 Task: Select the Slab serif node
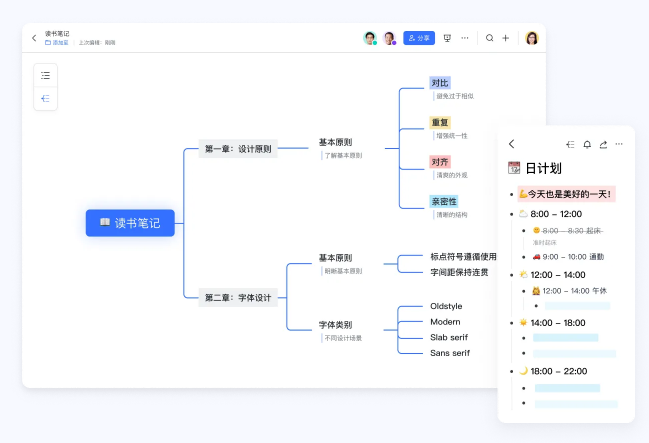pyautogui.click(x=449, y=337)
